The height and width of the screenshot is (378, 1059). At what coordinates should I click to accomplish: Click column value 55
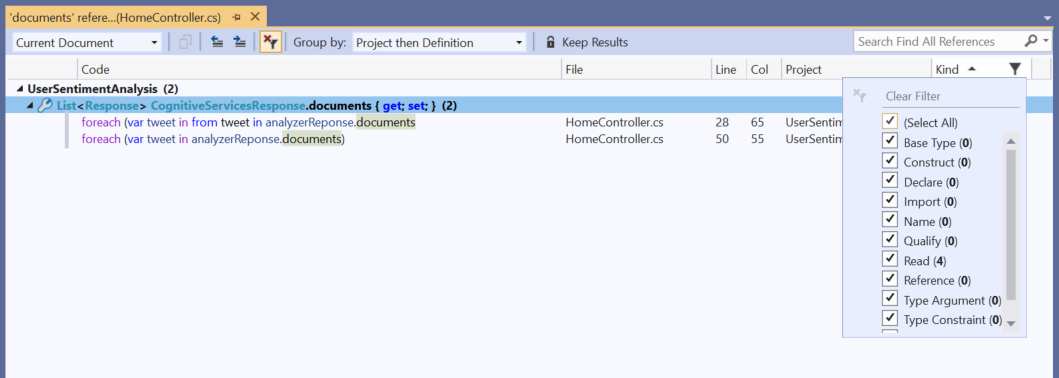756,140
